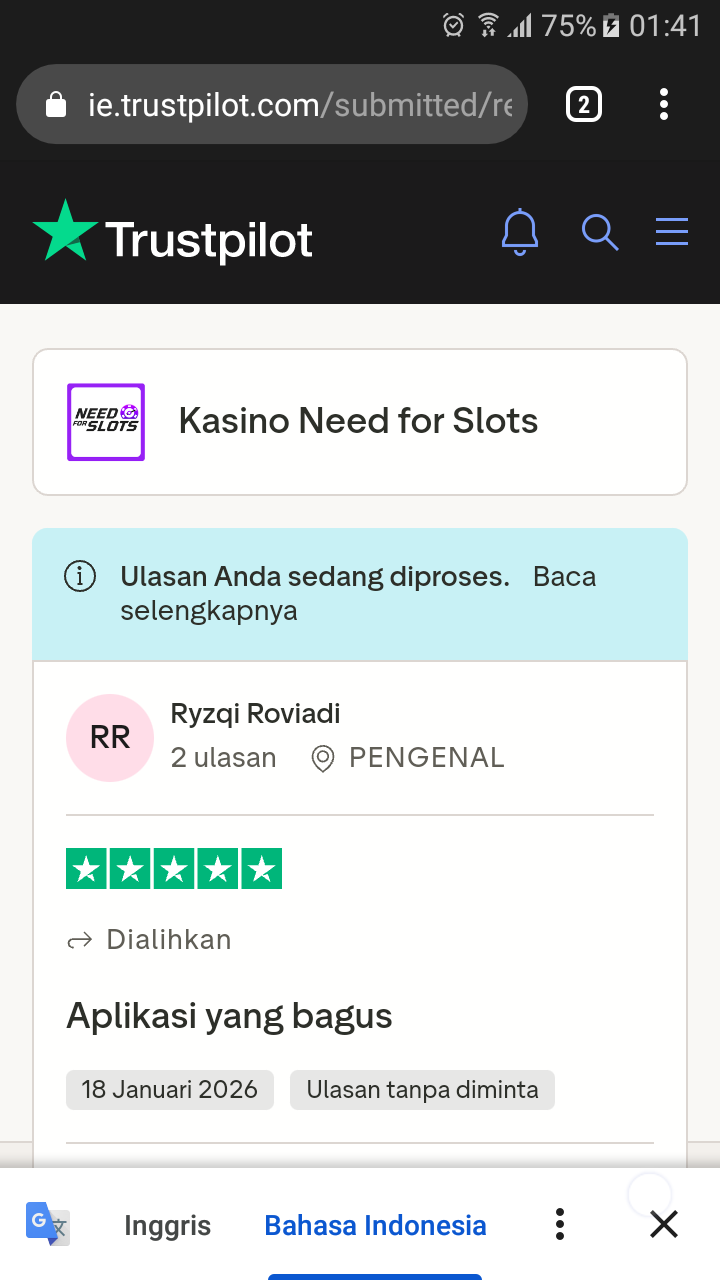Tap the search magnifier icon
This screenshot has height=1280, width=720.
[600, 232]
